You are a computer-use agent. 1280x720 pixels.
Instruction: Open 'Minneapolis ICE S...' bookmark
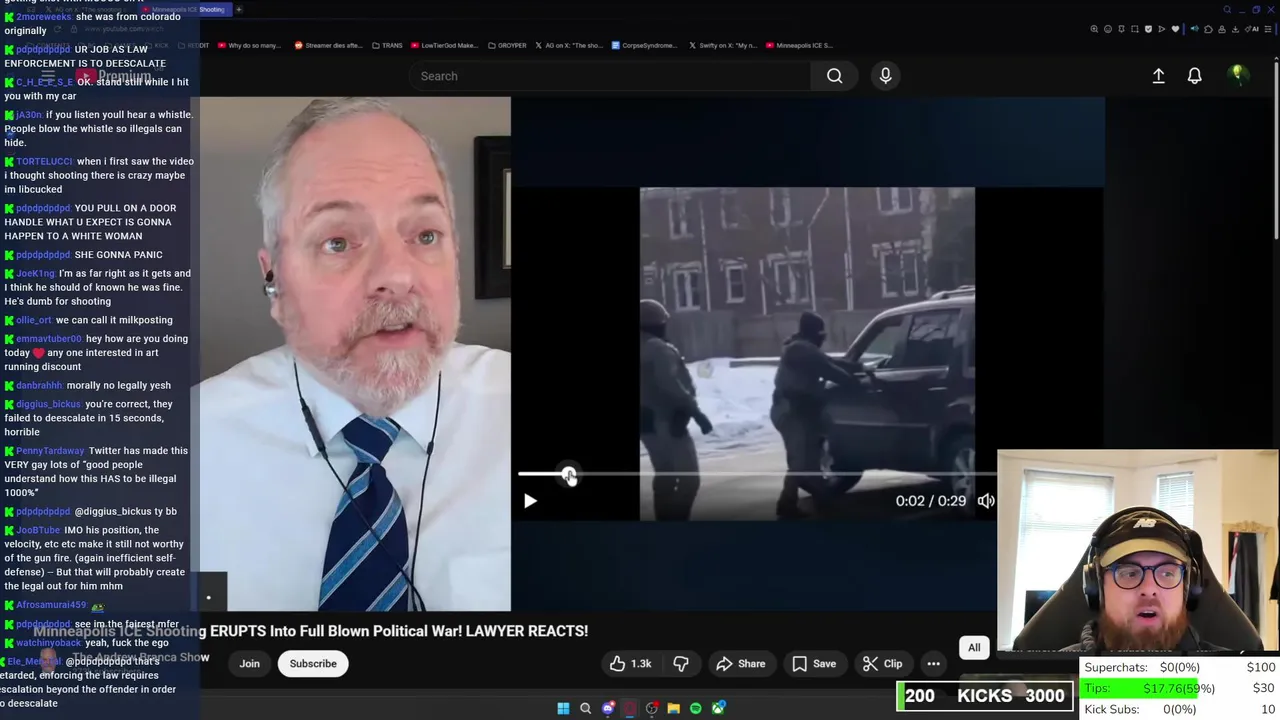[800, 45]
